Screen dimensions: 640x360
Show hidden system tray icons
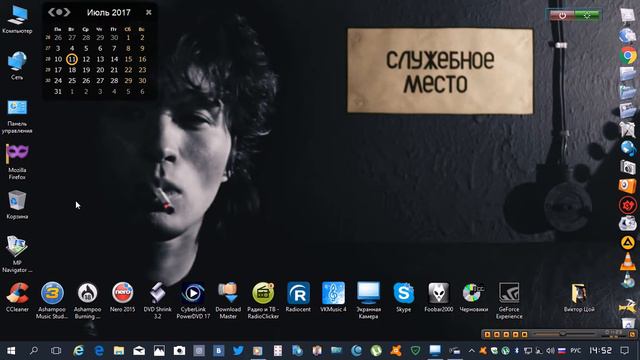[471, 351]
